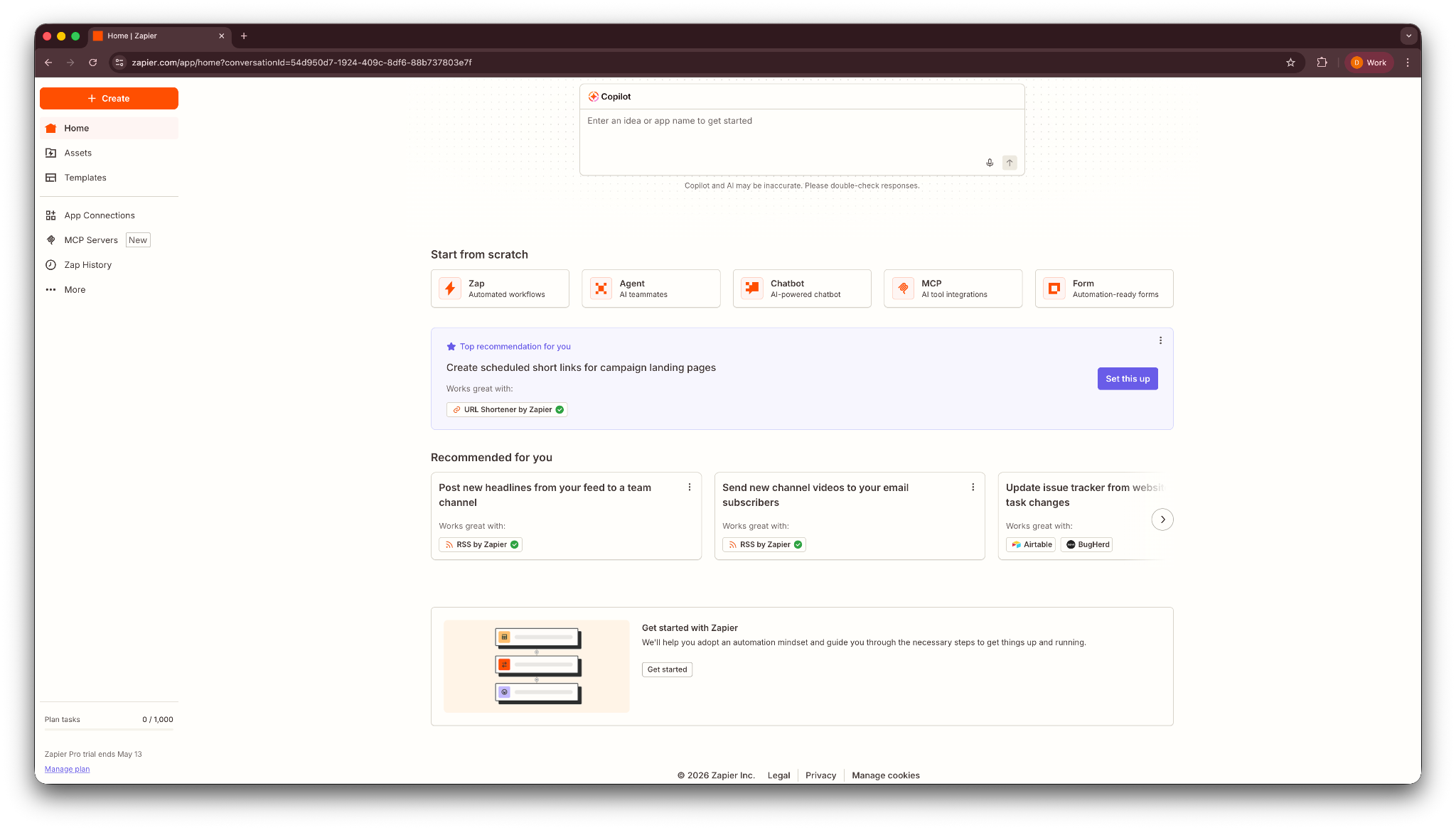This screenshot has width=1456, height=830.
Task: Click the Home house icon
Action: (x=50, y=128)
